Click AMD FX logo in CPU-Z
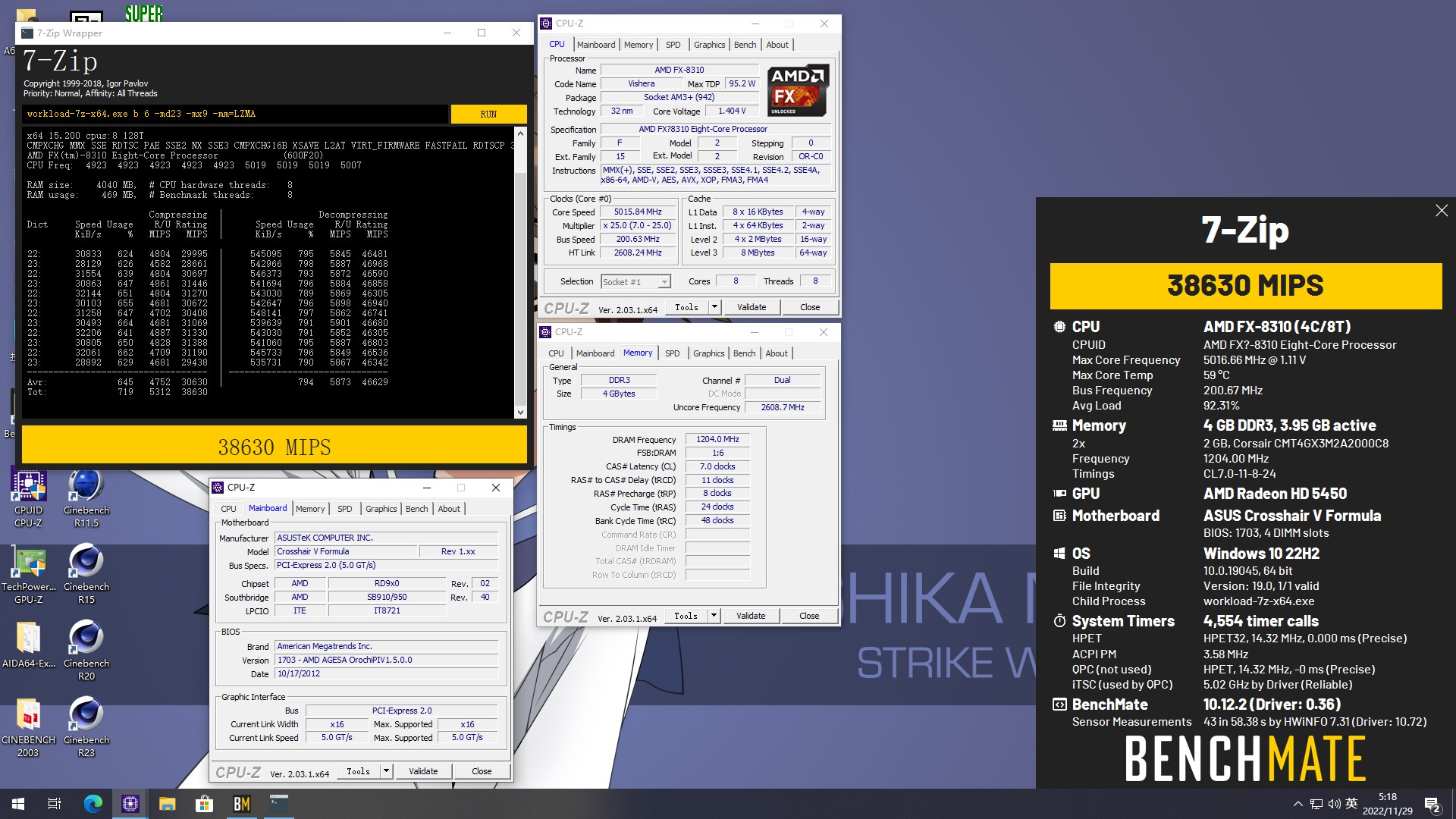Viewport: 1456px width, 819px height. (799, 90)
